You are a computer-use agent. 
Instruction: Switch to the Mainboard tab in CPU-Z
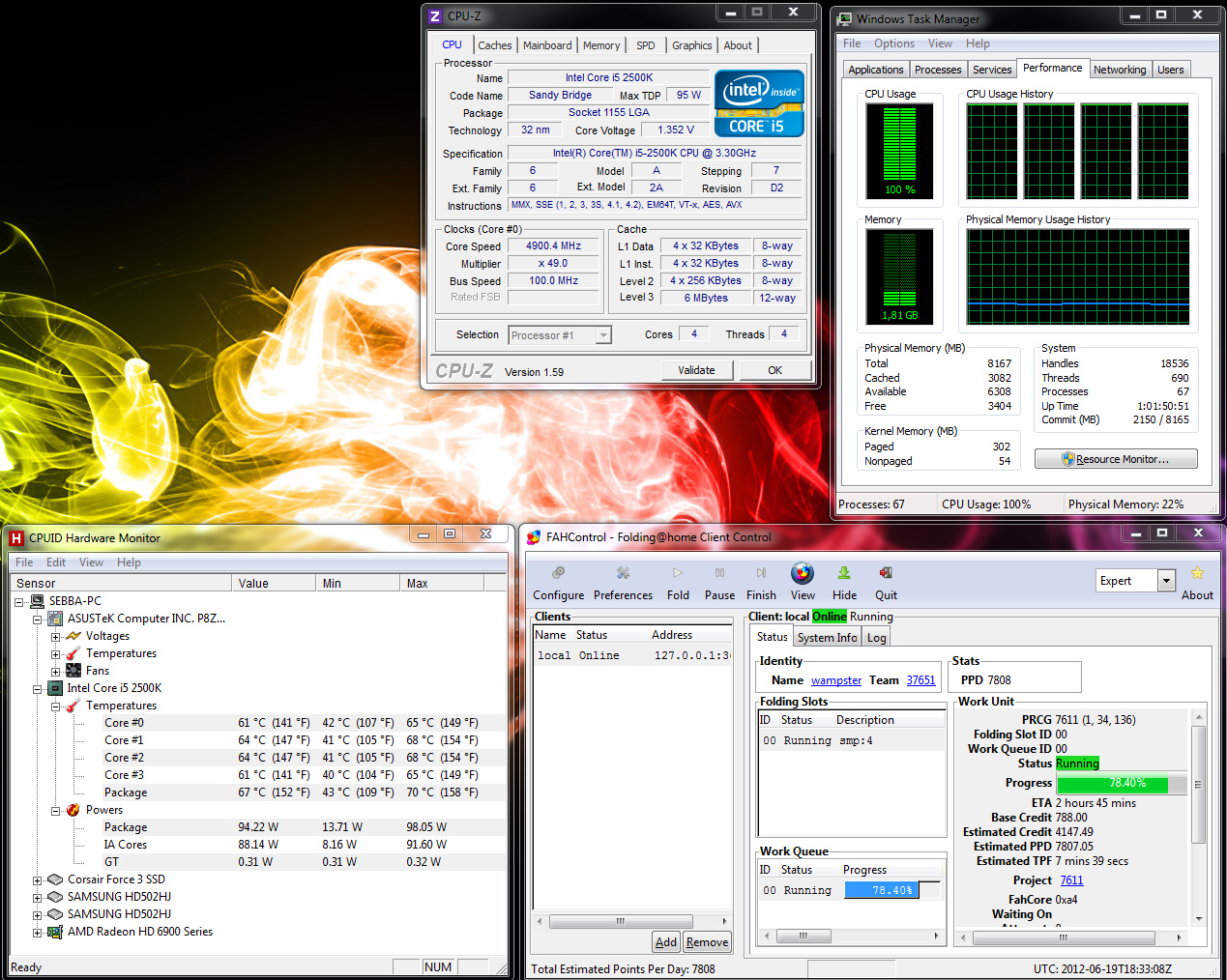[547, 45]
